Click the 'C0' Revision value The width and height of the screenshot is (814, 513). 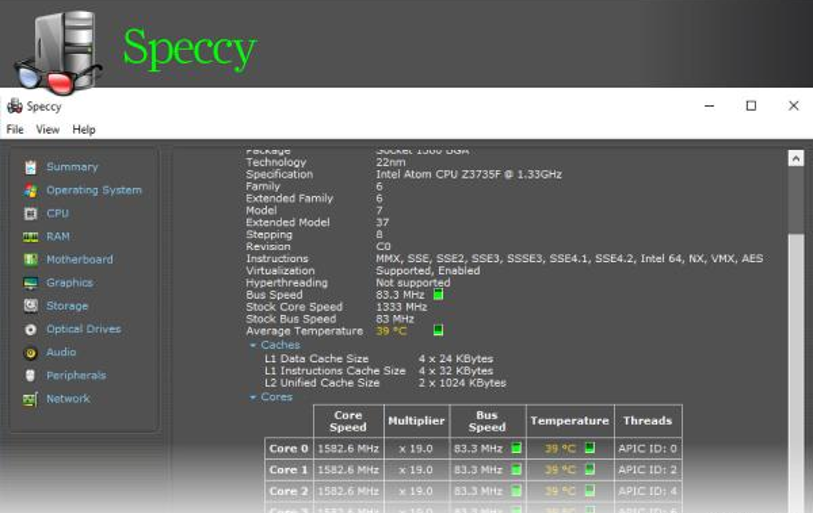(383, 247)
